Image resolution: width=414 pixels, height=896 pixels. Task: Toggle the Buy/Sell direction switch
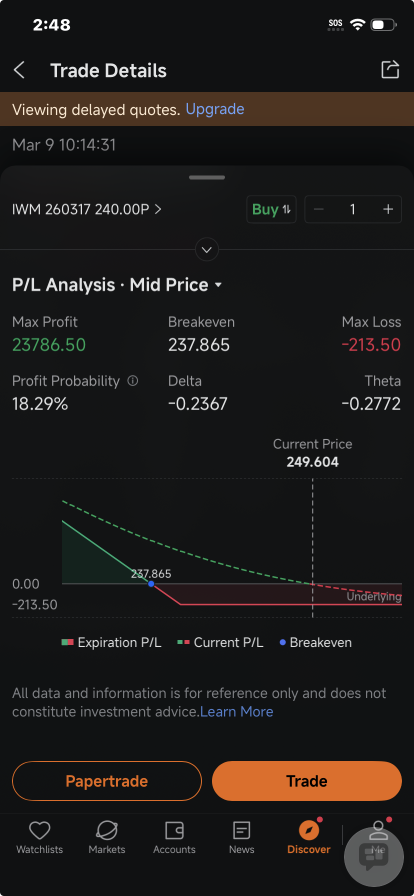point(271,210)
